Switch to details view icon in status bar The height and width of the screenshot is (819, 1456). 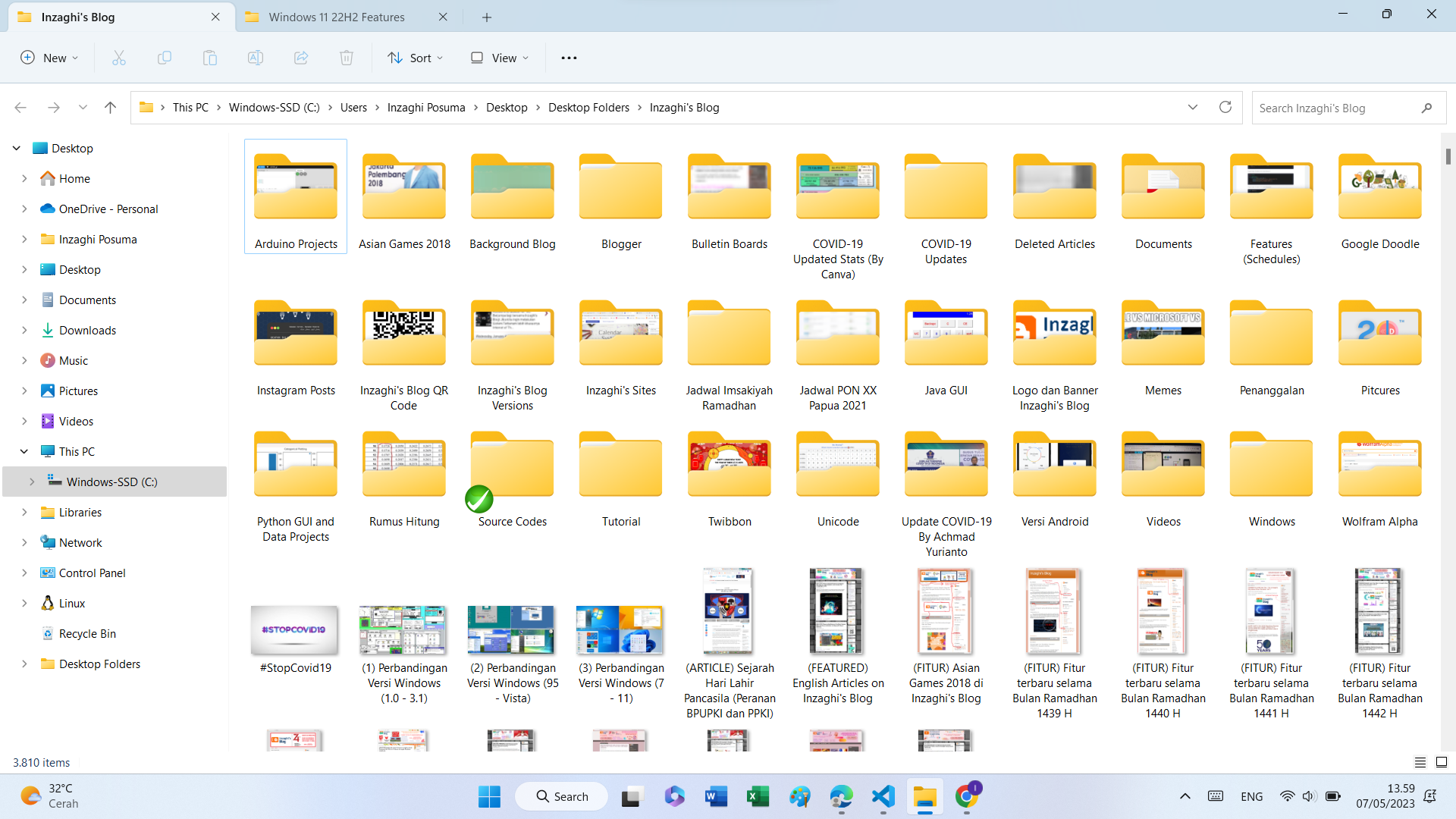pyautogui.click(x=1420, y=762)
